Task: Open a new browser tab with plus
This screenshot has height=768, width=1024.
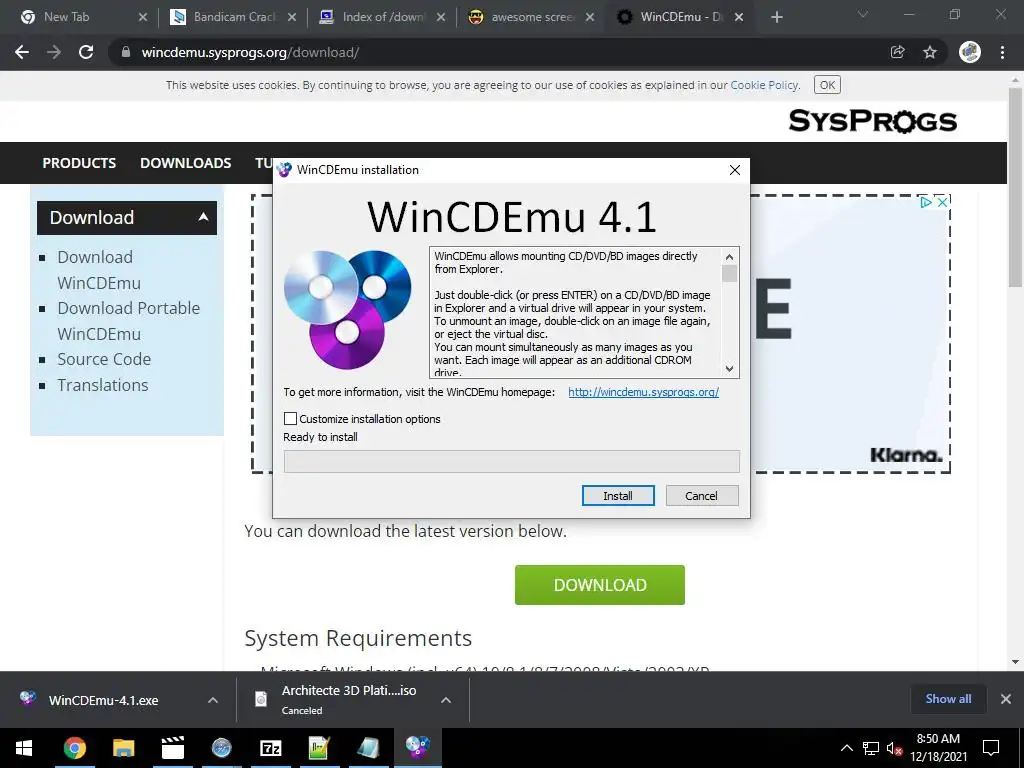Action: 776,17
